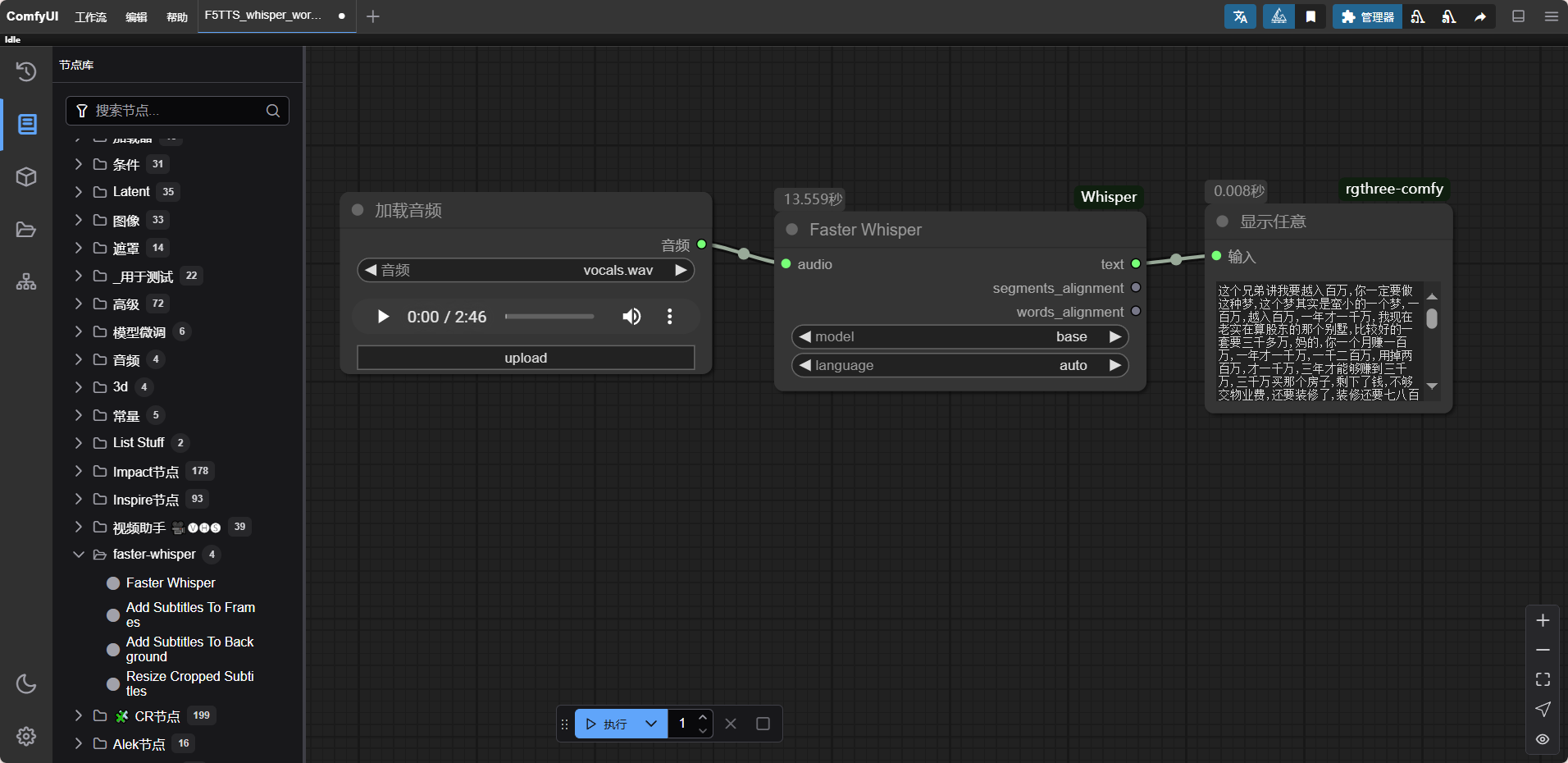The image size is (1568, 763).
Task: Open the model library cube icon
Action: (26, 176)
